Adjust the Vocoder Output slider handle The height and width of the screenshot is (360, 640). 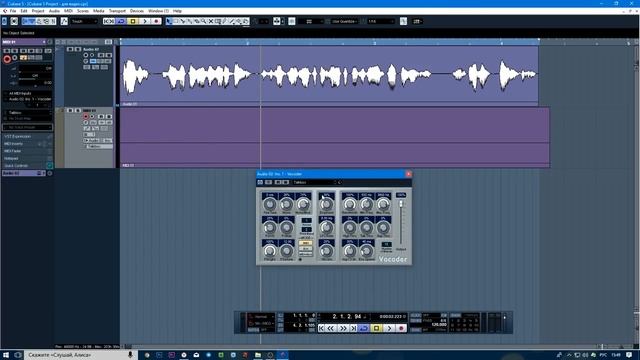point(401,203)
